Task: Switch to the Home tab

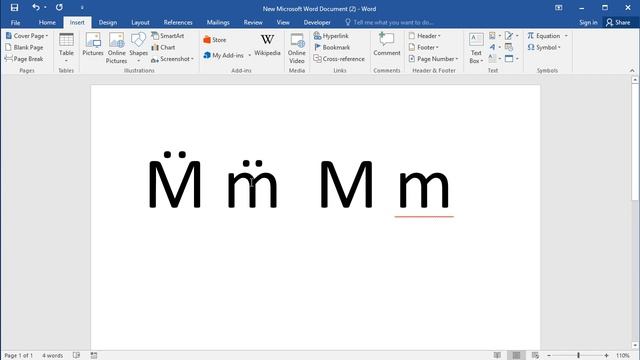Action: pyautogui.click(x=47, y=22)
